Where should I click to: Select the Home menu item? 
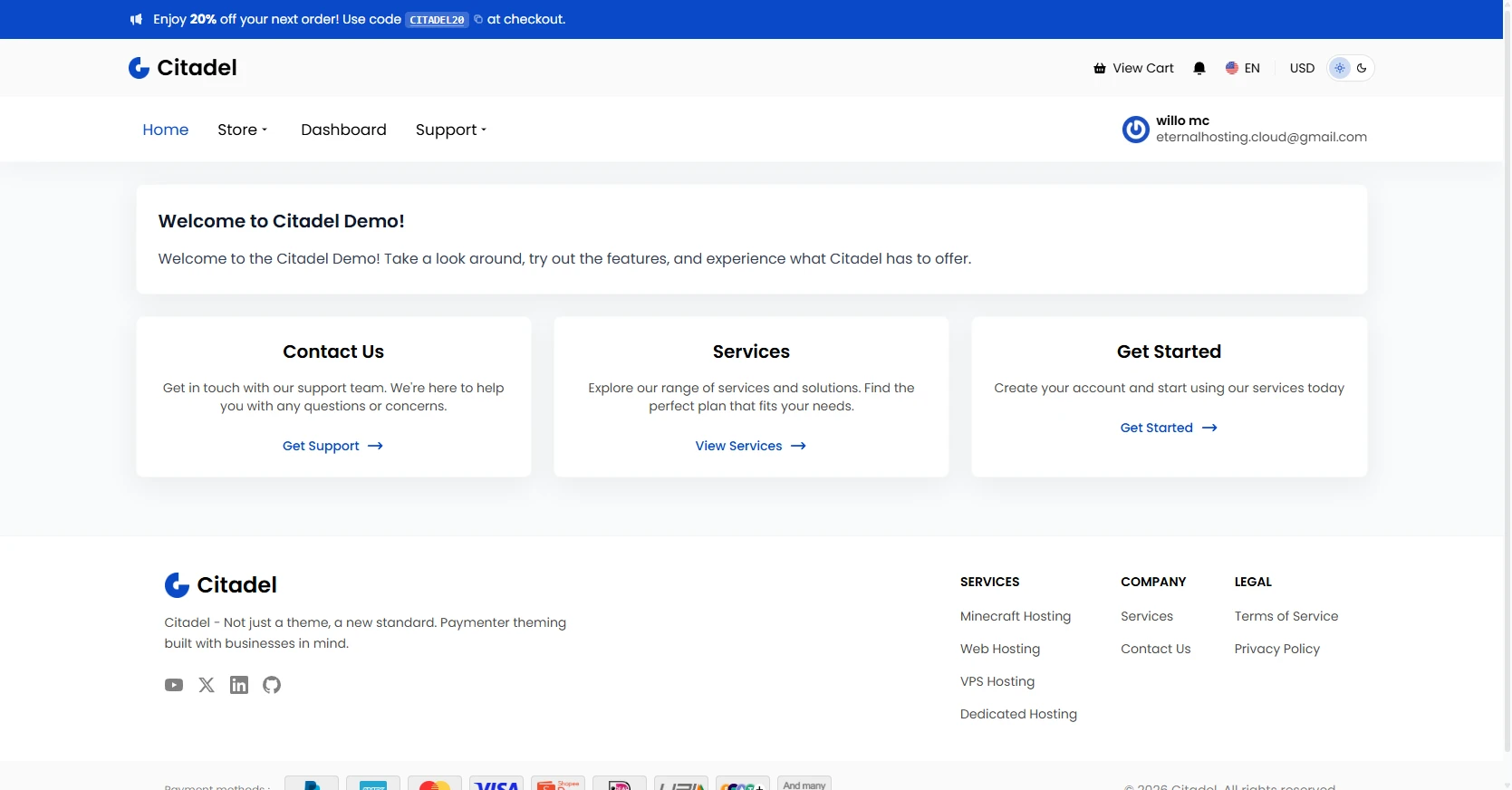pos(166,130)
